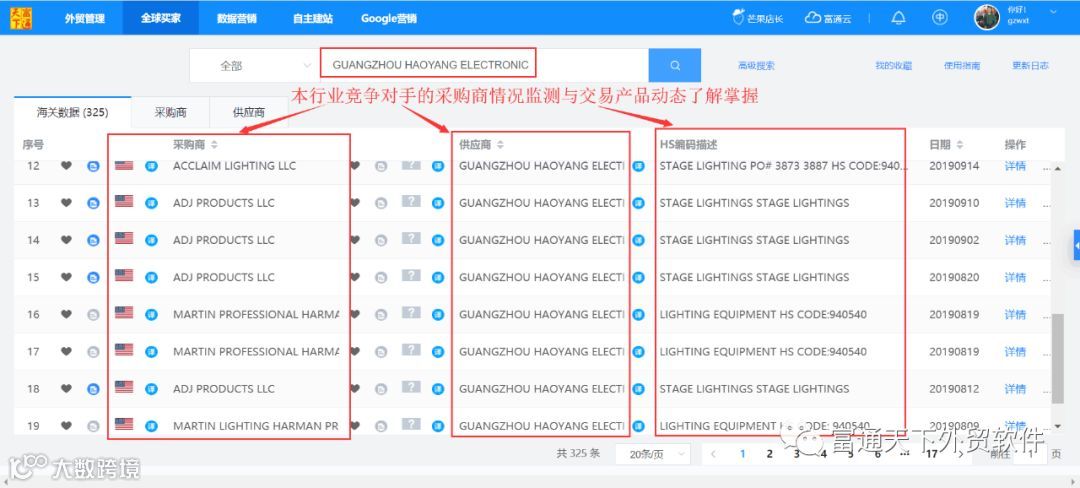Toggle supplier heart in row 13

pos(355,202)
